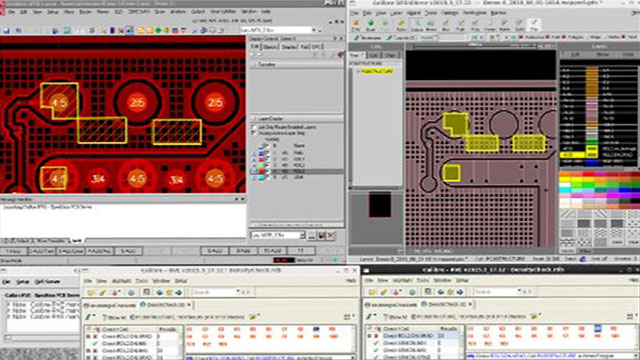
Task: Click back blue arrow in light-titled RVE toolbar
Action: pyautogui.click(x=159, y=292)
